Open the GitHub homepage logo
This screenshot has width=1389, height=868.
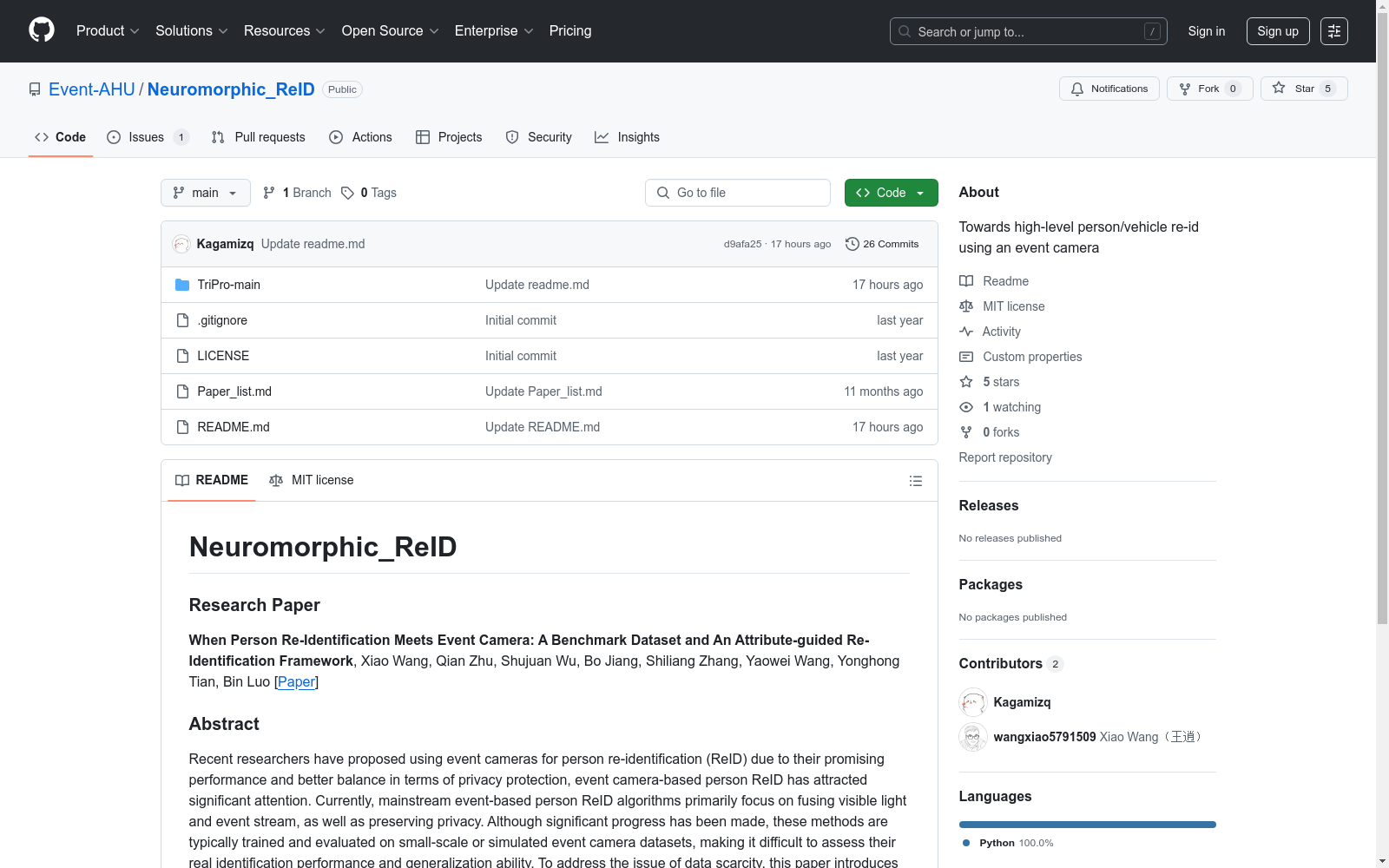click(x=42, y=30)
